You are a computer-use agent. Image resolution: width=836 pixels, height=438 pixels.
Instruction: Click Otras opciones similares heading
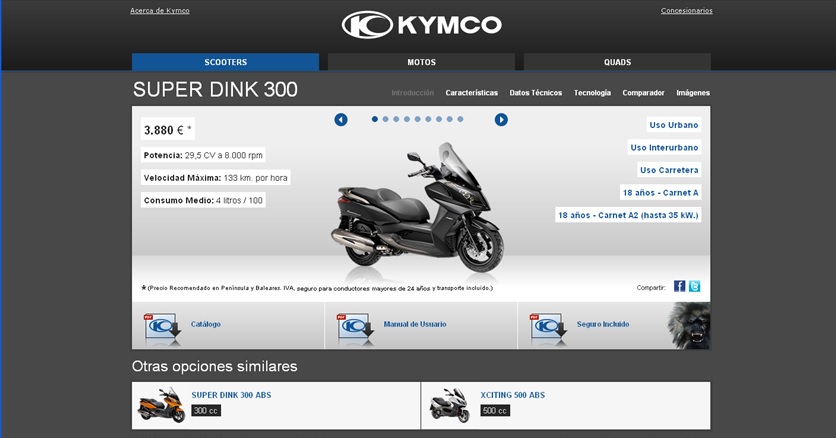click(214, 366)
